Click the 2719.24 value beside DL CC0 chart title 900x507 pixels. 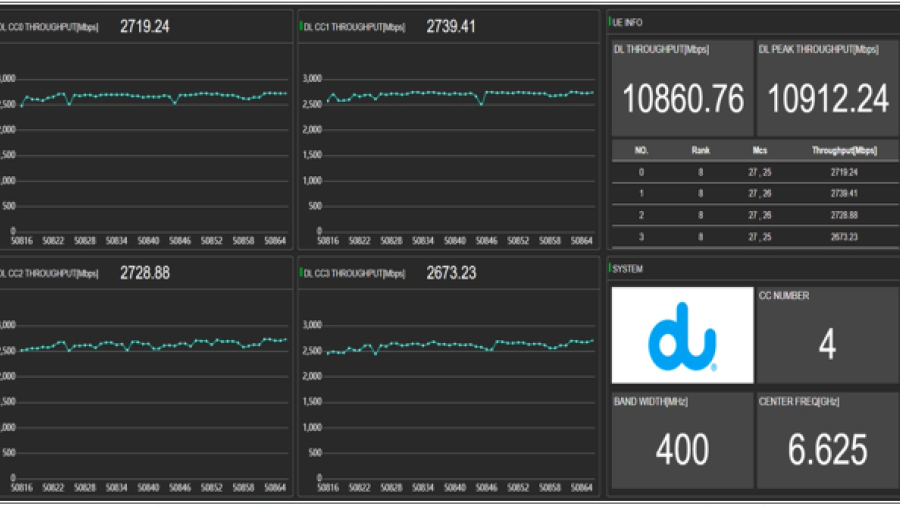pos(144,27)
